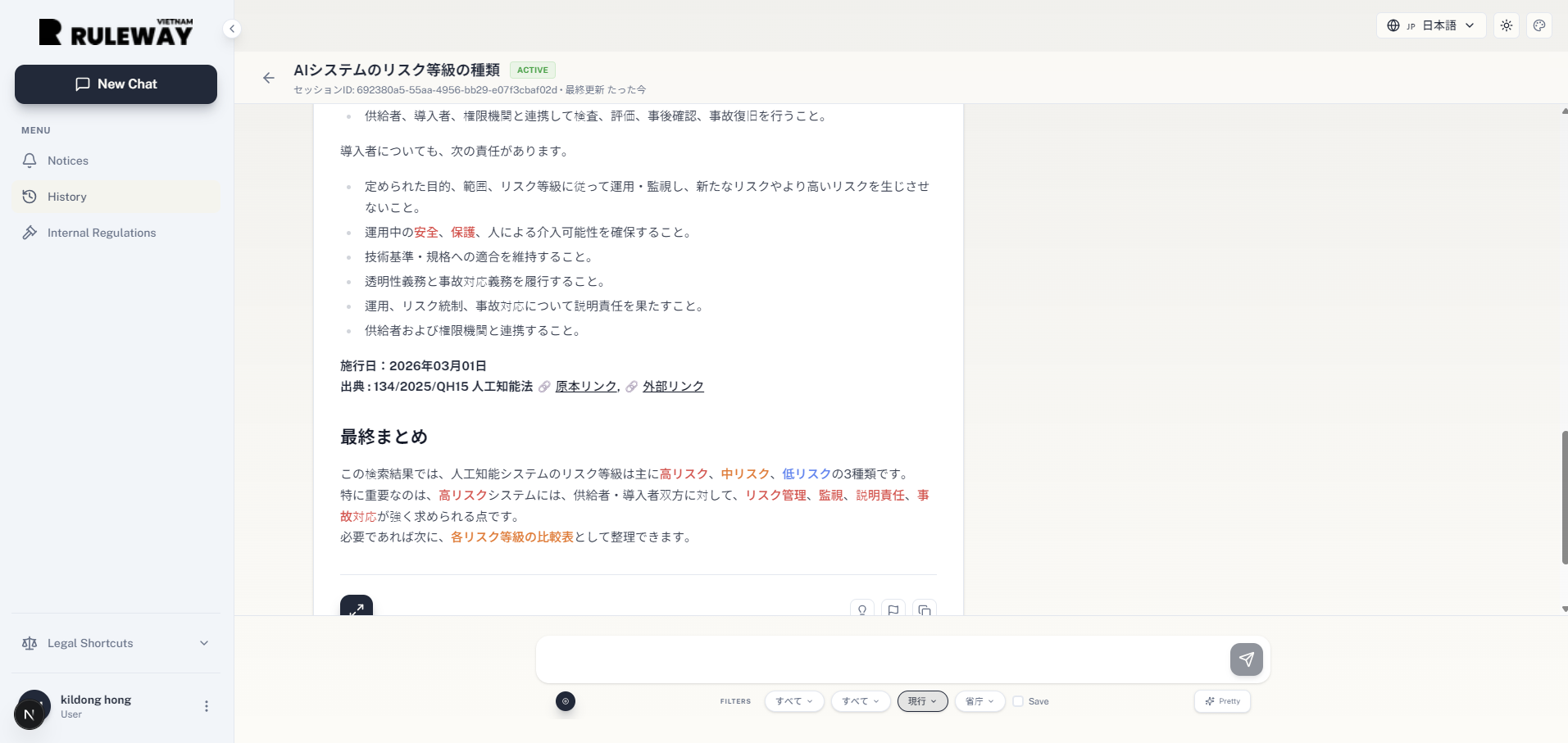Open the 現行 filter dropdown

(922, 701)
